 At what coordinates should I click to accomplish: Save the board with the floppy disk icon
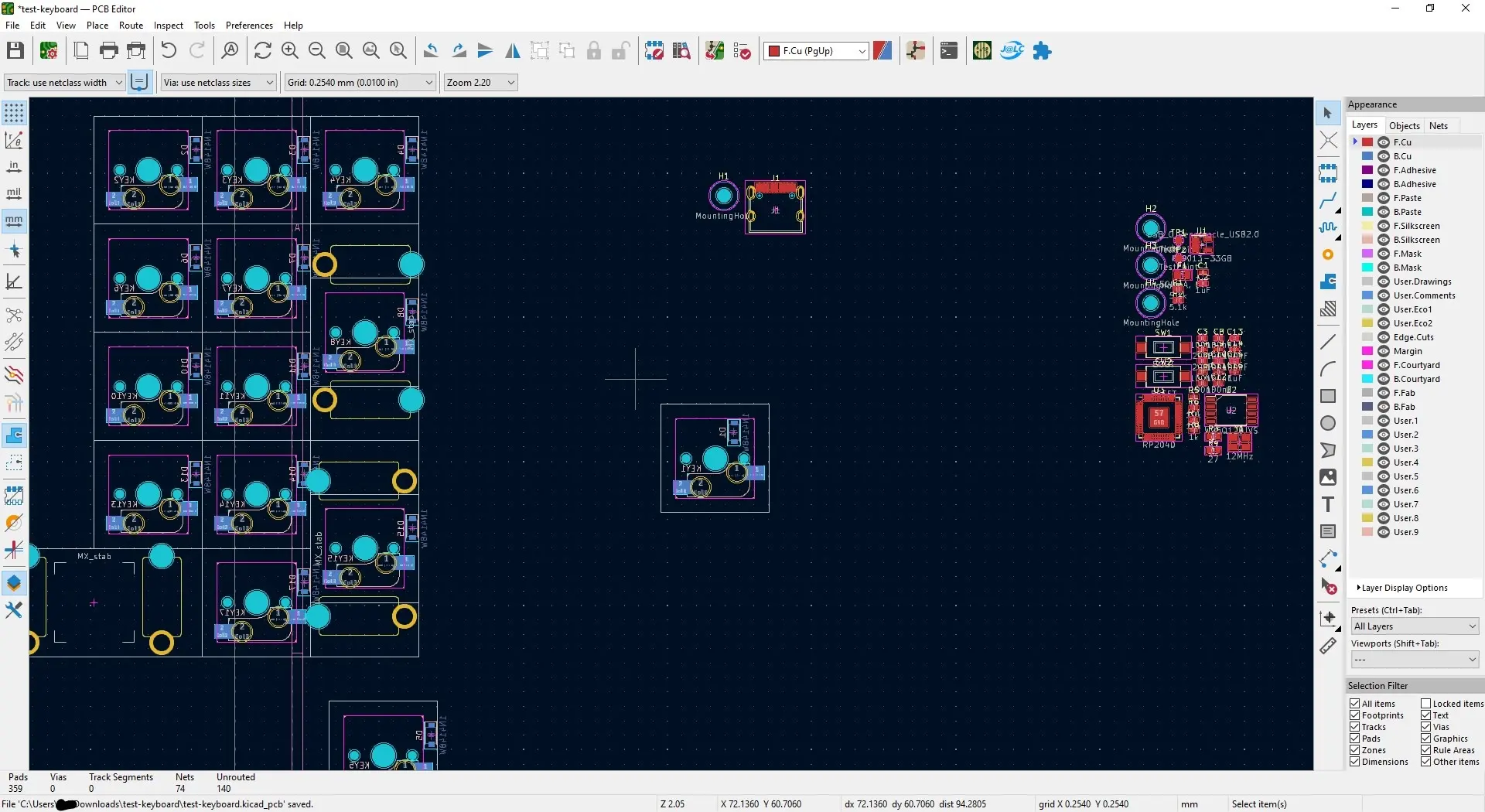(x=15, y=51)
